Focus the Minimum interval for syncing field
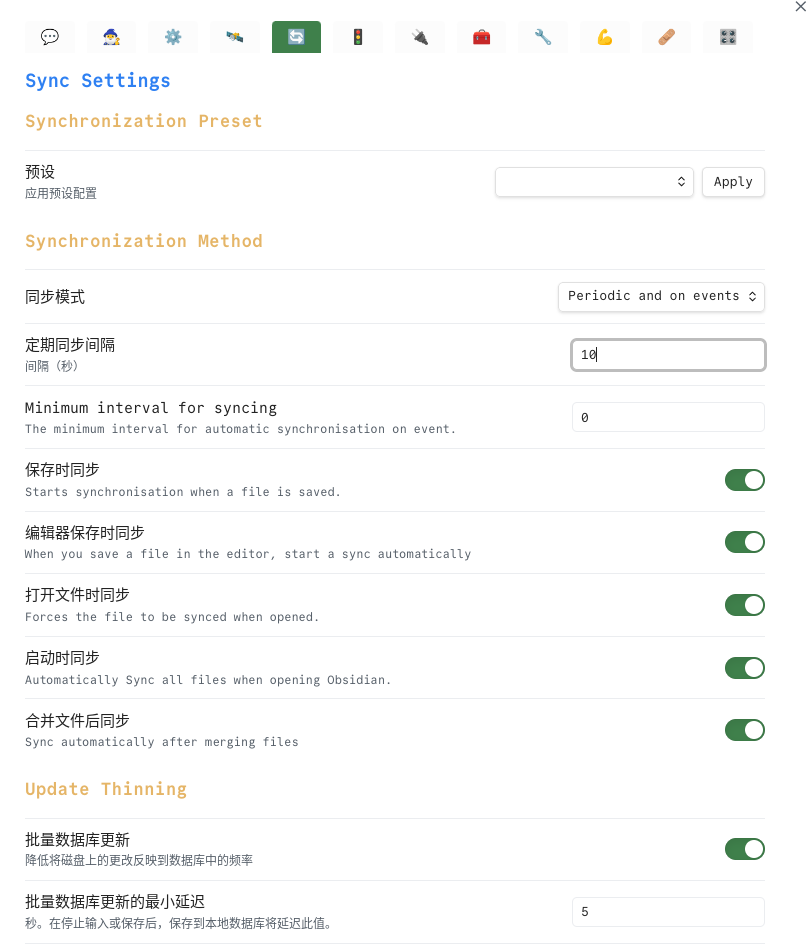 (x=668, y=417)
